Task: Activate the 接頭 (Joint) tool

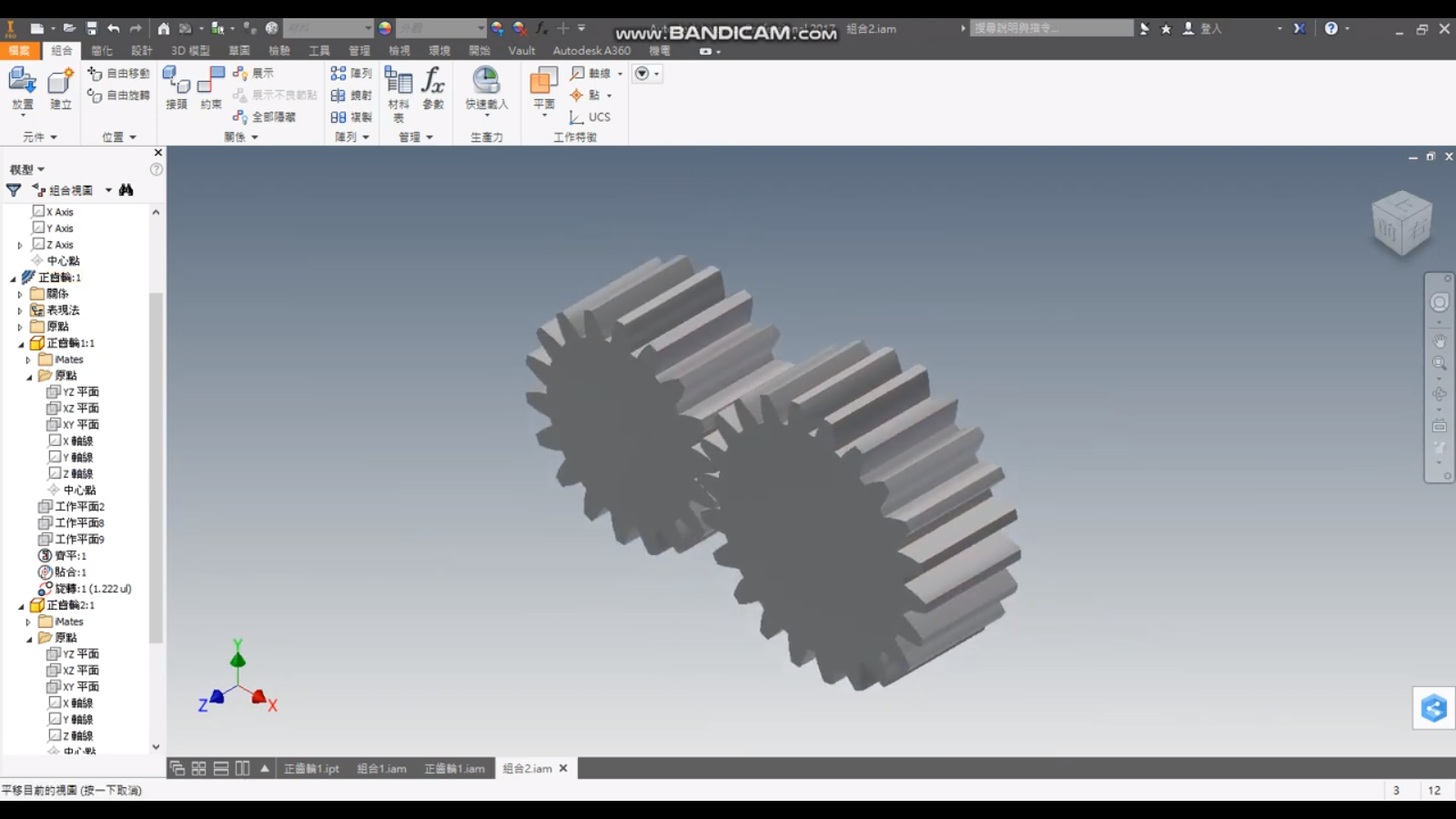Action: (x=177, y=88)
